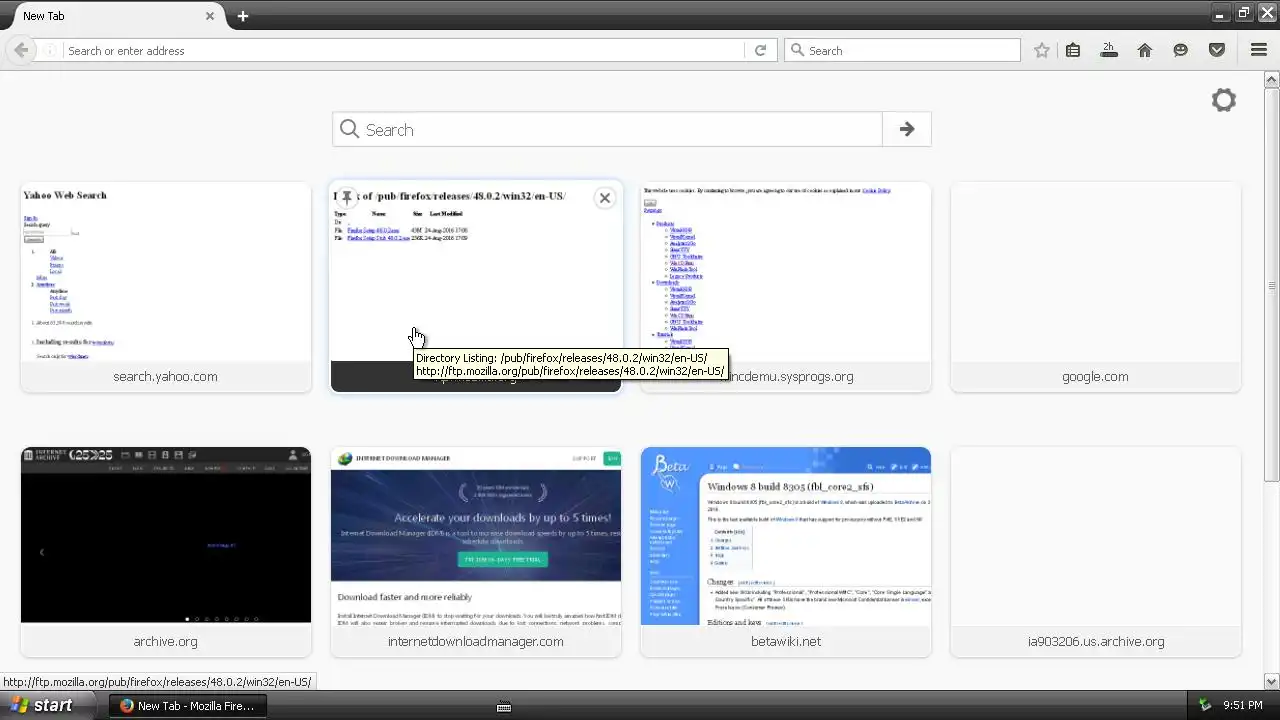This screenshot has width=1280, height=720.
Task: Pin the ftp.mozilla.org tile
Action: 346,197
